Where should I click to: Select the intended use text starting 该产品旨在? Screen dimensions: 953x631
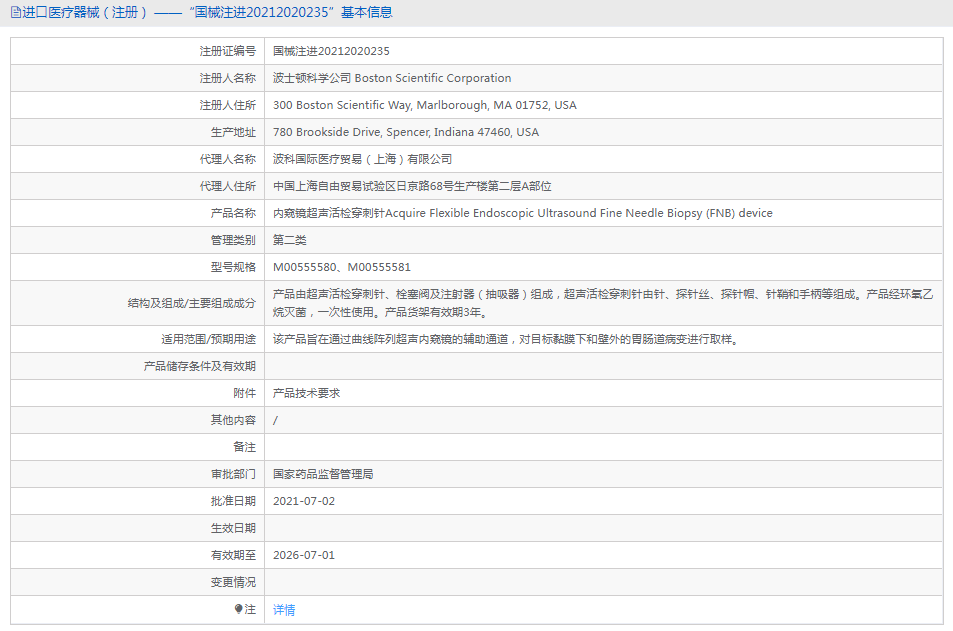point(506,339)
